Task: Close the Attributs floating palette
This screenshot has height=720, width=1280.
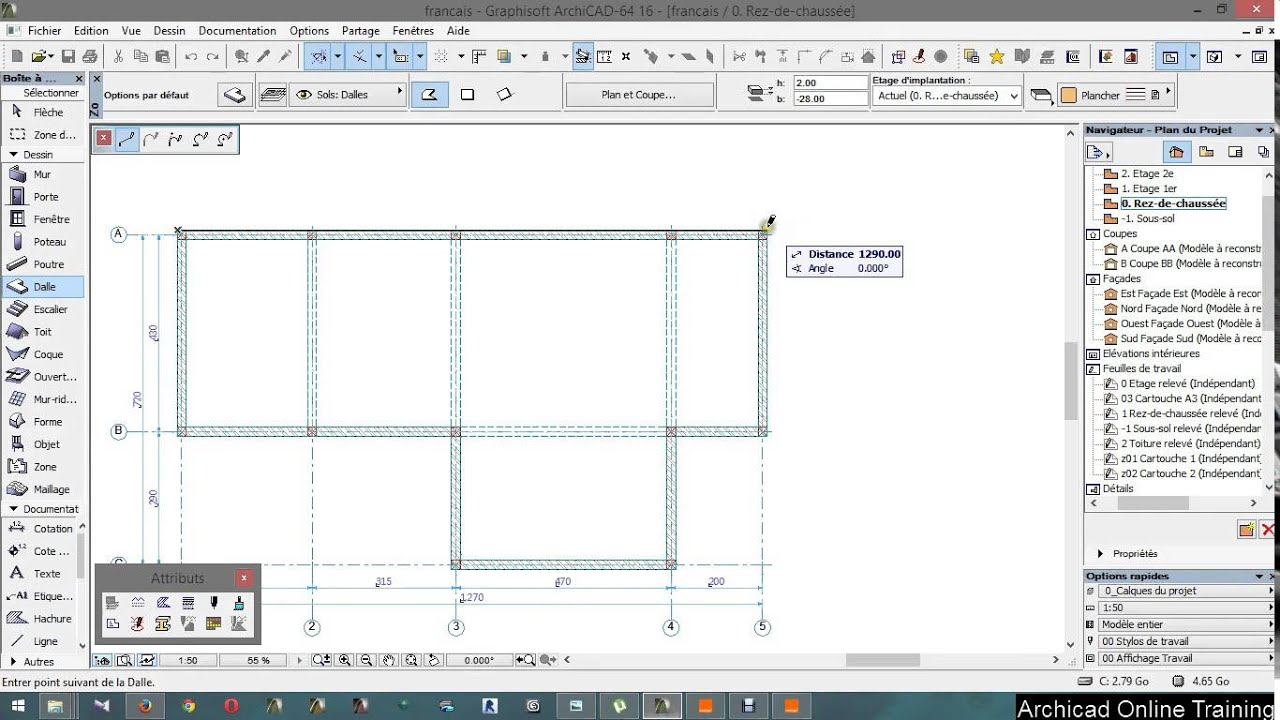Action: click(x=244, y=578)
